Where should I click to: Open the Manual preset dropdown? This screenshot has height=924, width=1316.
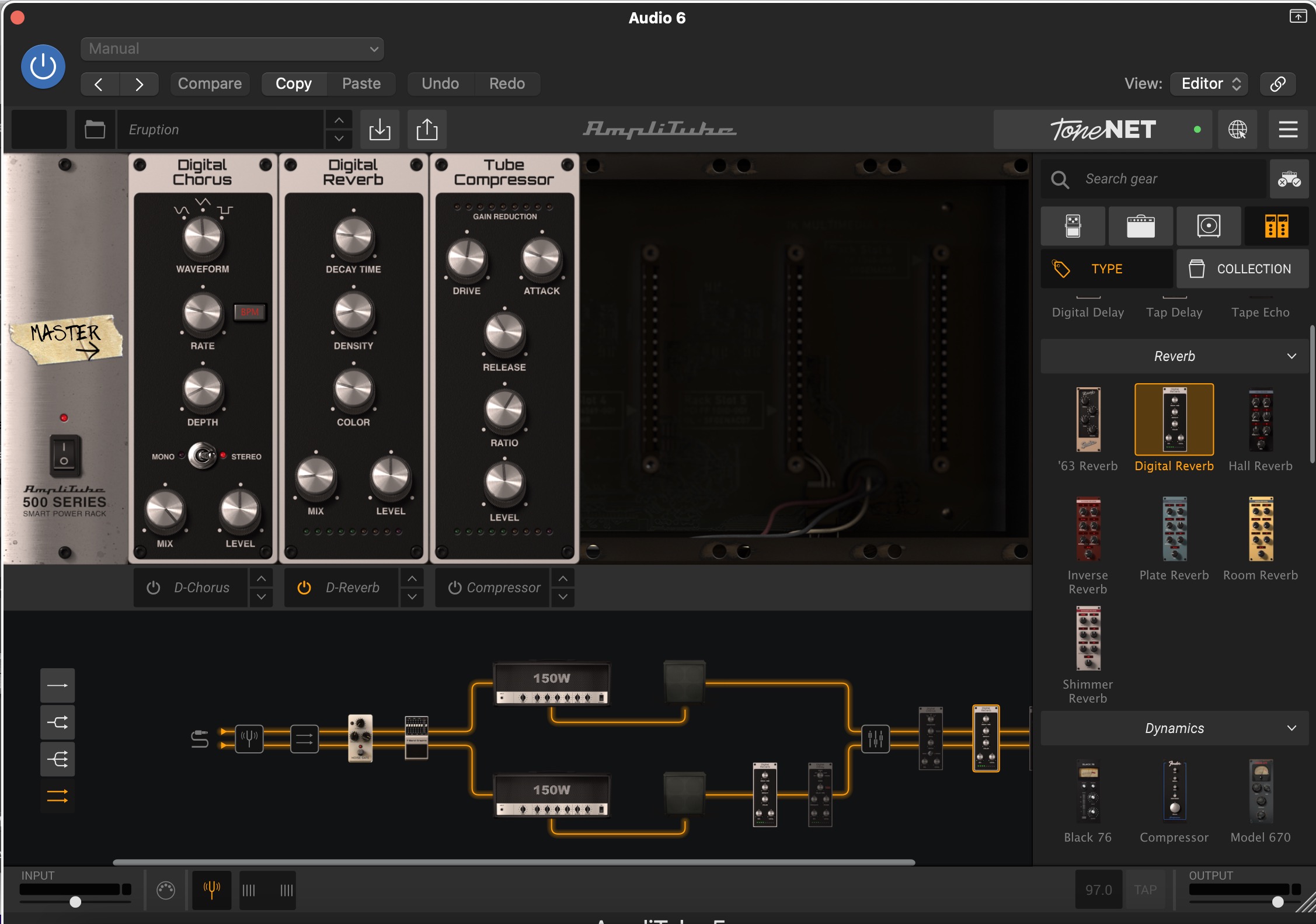coord(232,49)
